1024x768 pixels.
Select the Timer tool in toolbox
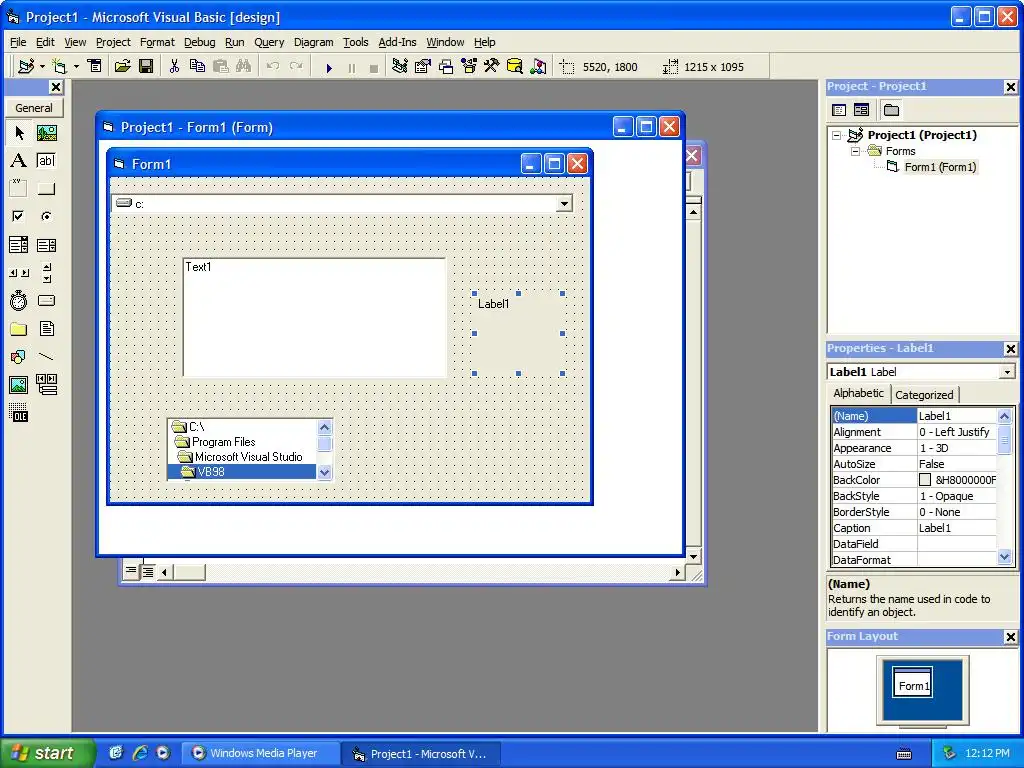pyautogui.click(x=19, y=300)
